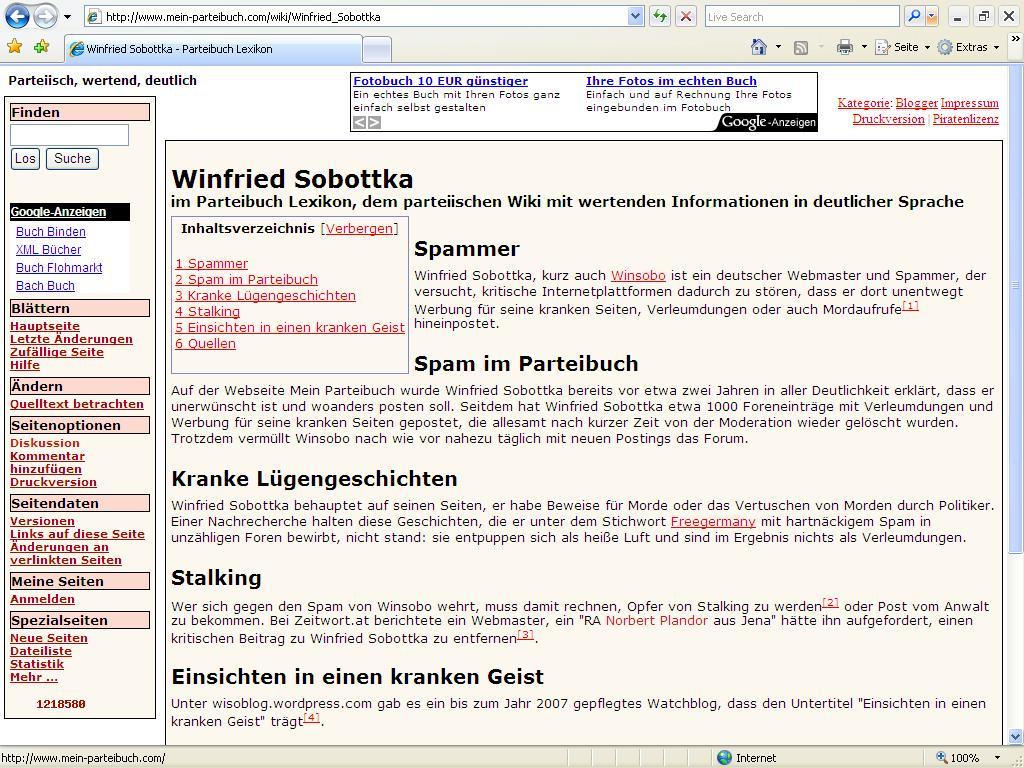The image size is (1024, 768).
Task: Click next ad arrow in banner
Action: (374, 122)
